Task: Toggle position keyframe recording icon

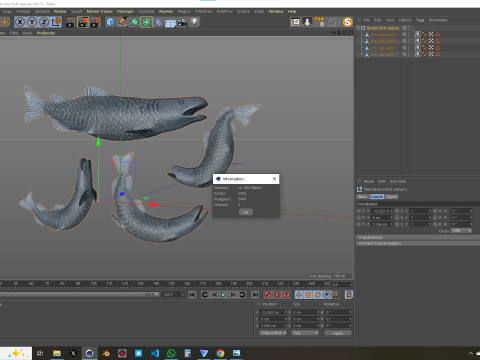Action: (299, 295)
